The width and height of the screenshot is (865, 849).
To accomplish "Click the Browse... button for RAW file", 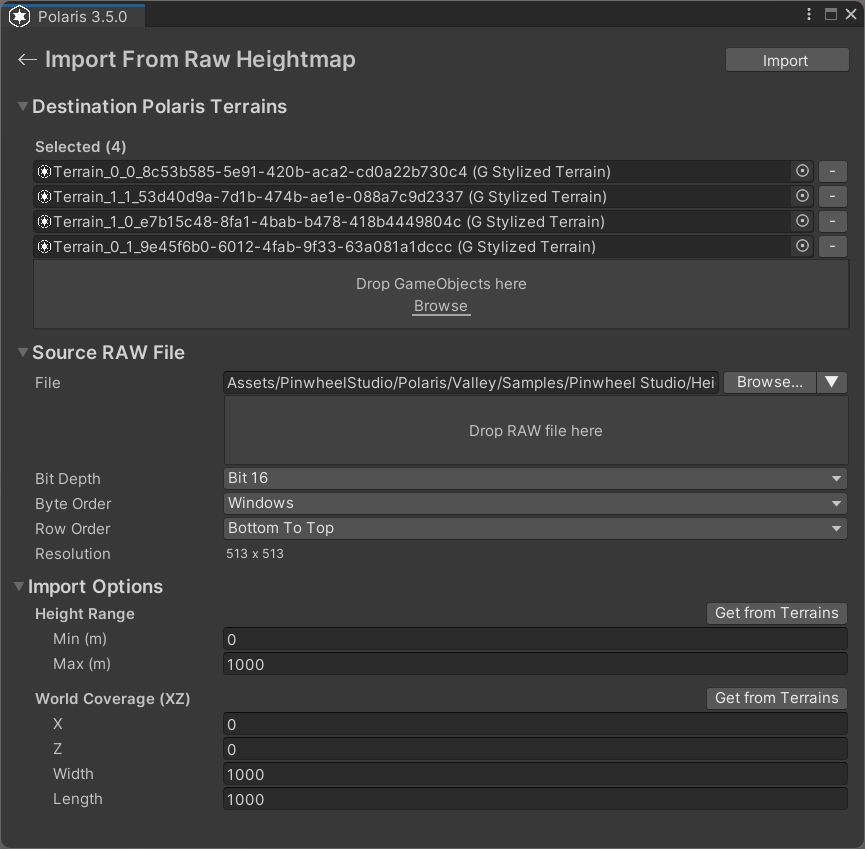I will coord(770,382).
